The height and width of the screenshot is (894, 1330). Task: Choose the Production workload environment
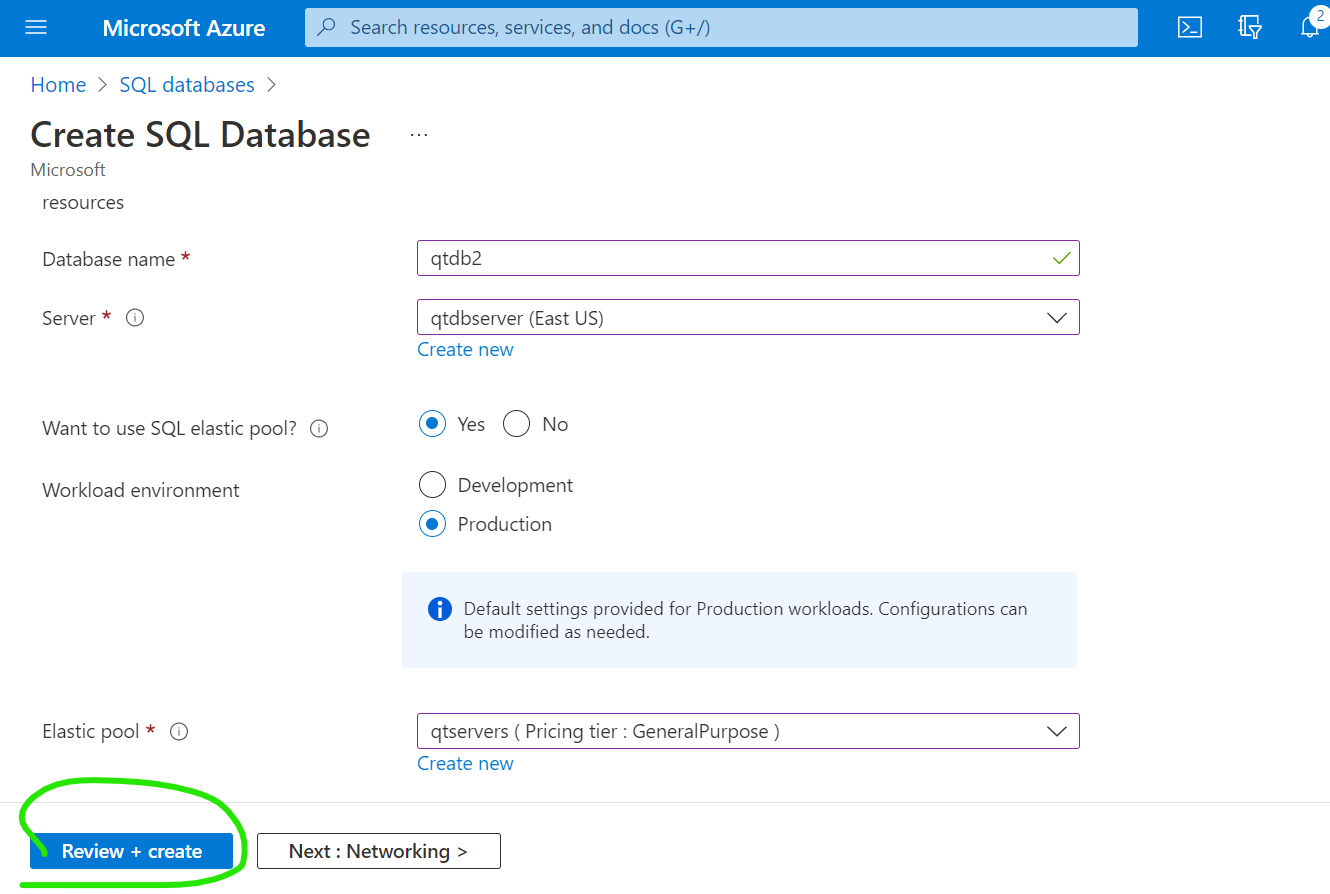pos(432,524)
